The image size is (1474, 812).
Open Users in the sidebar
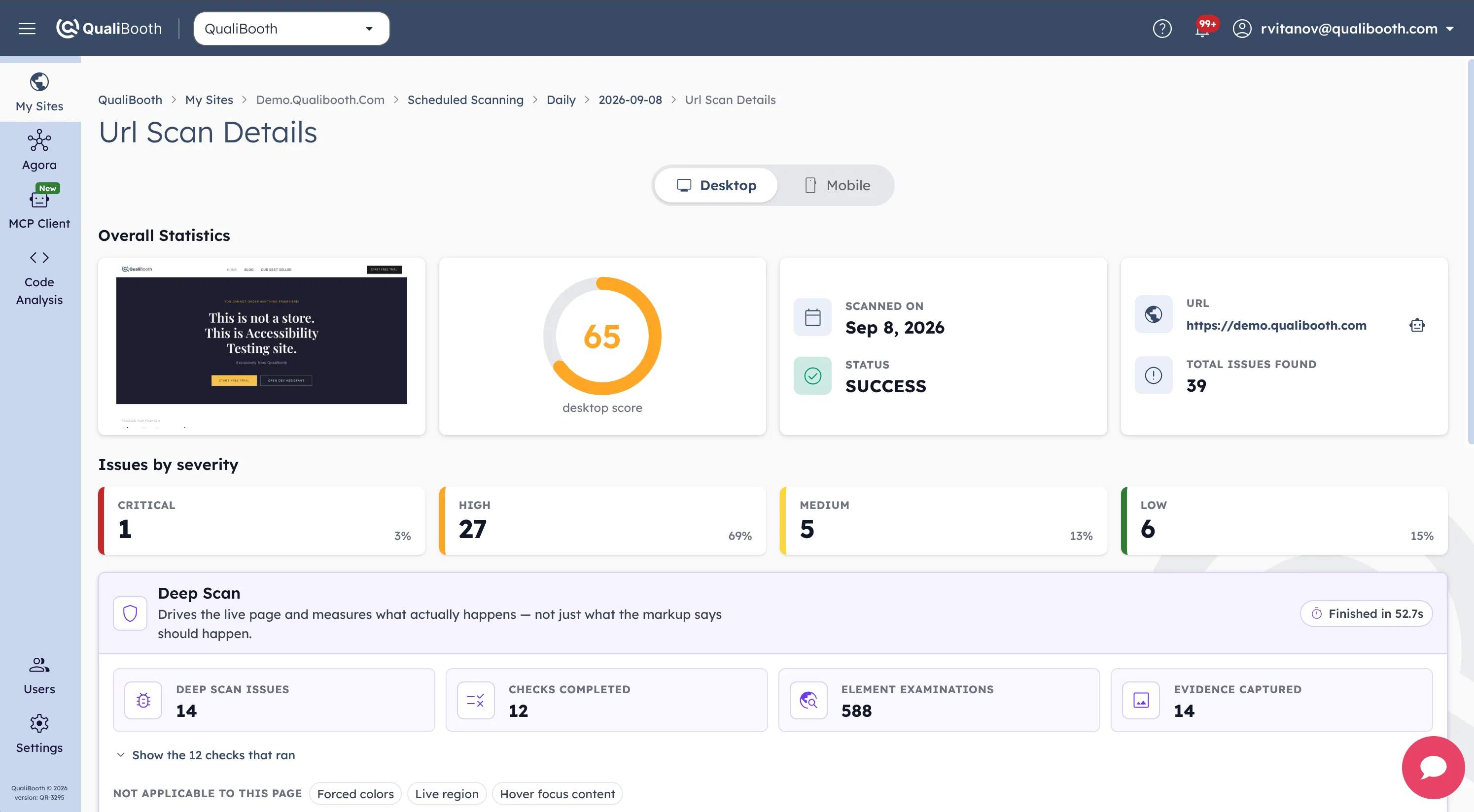(x=39, y=676)
